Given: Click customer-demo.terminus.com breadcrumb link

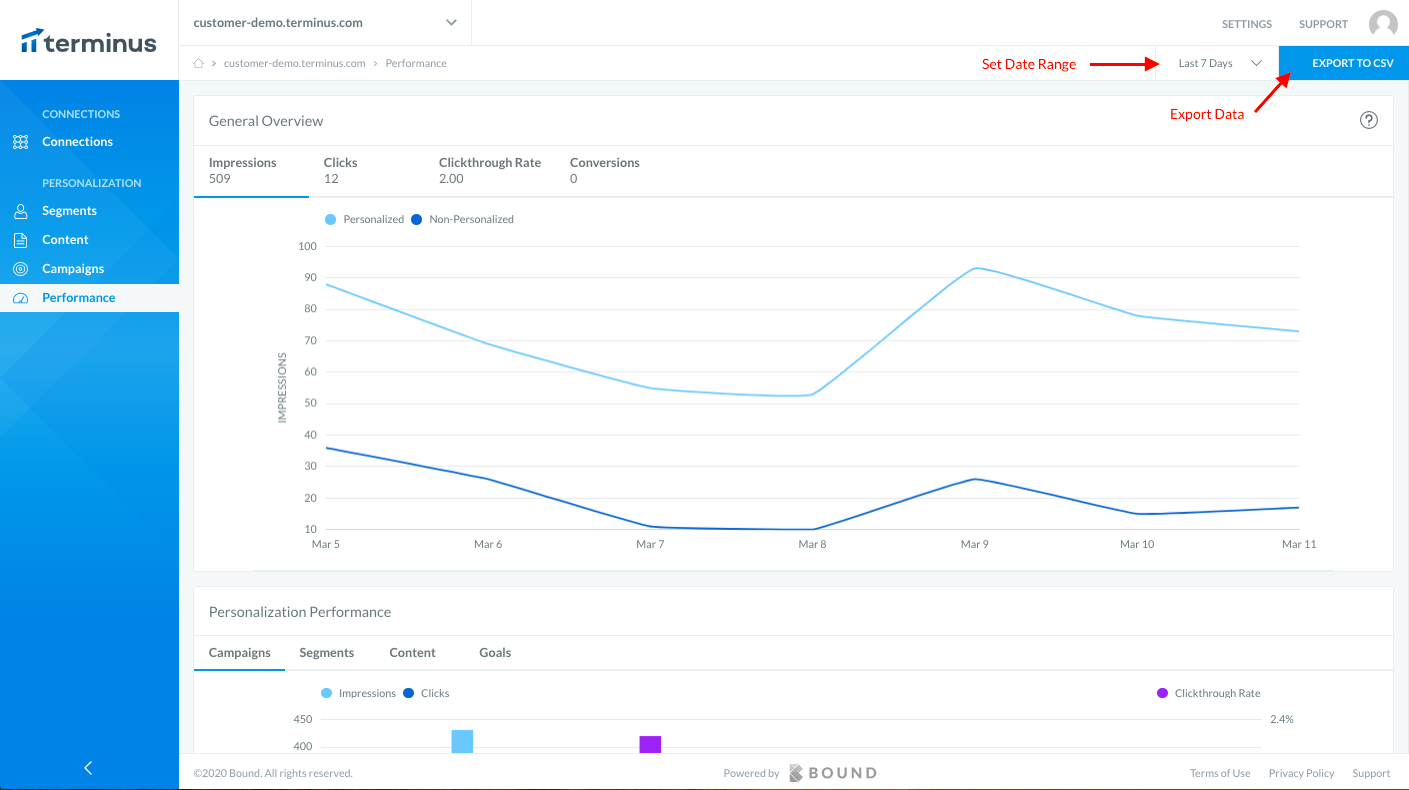Looking at the screenshot, I should pos(295,63).
